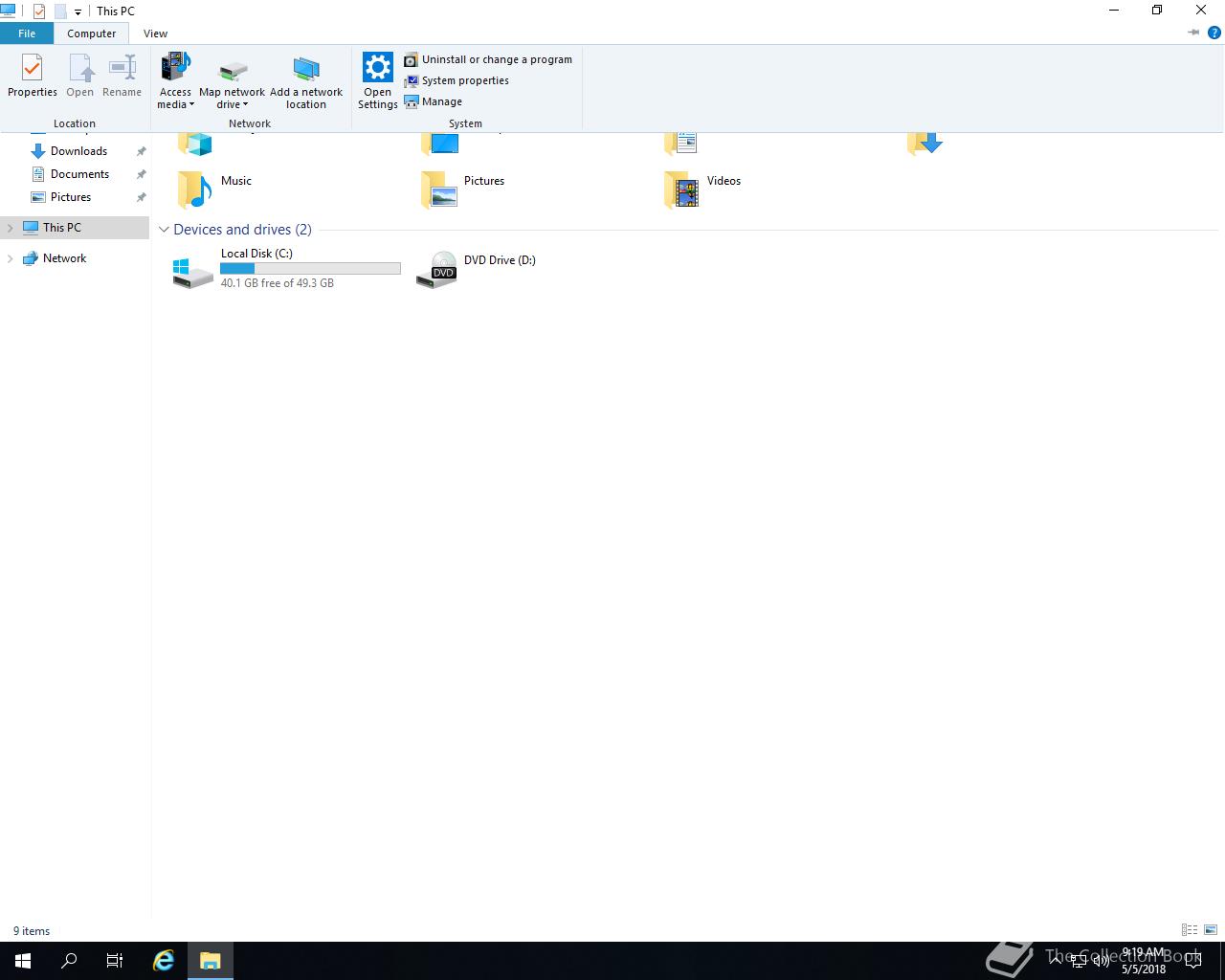
Task: Click the Properties icon in the title bar
Action: [39, 11]
